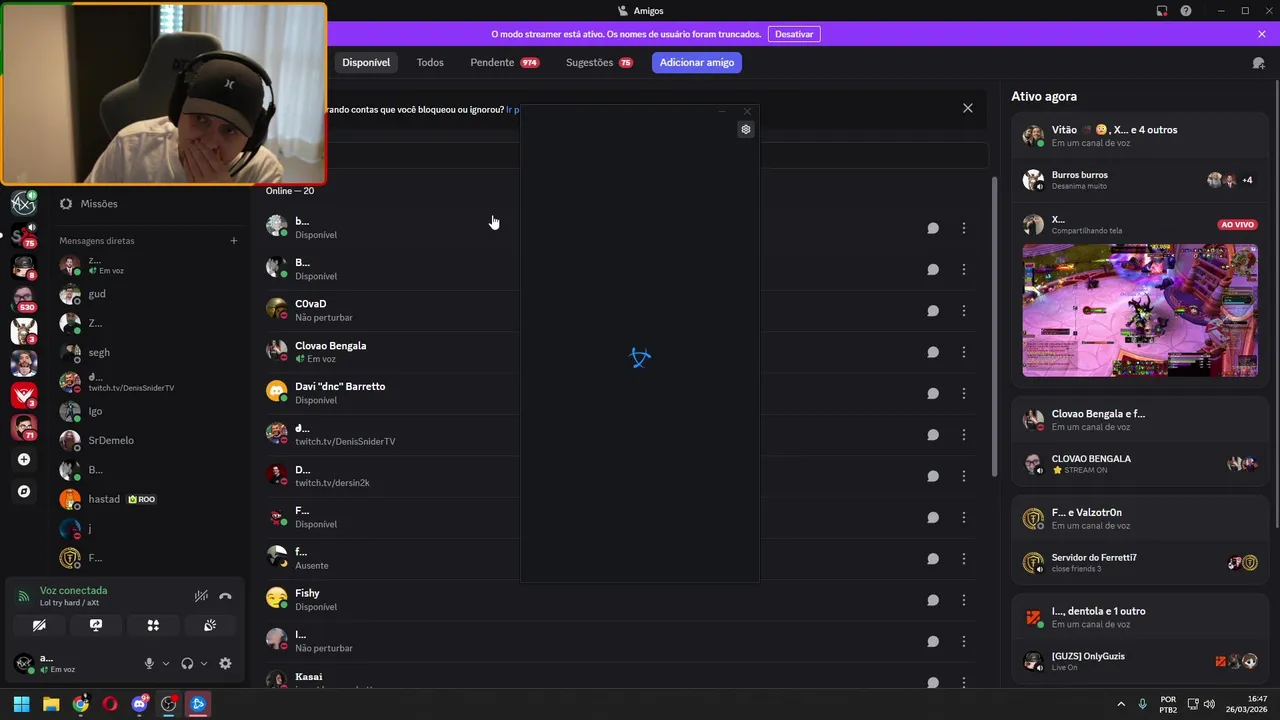Switch to the Todos tab
The width and height of the screenshot is (1280, 720).
pos(430,62)
